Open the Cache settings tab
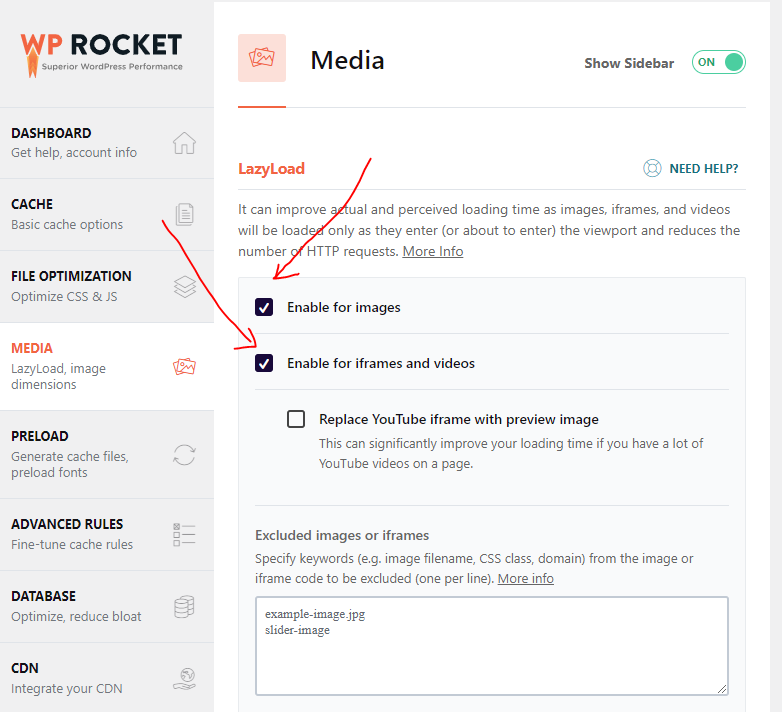Viewport: 782px width, 712px height. 107,214
